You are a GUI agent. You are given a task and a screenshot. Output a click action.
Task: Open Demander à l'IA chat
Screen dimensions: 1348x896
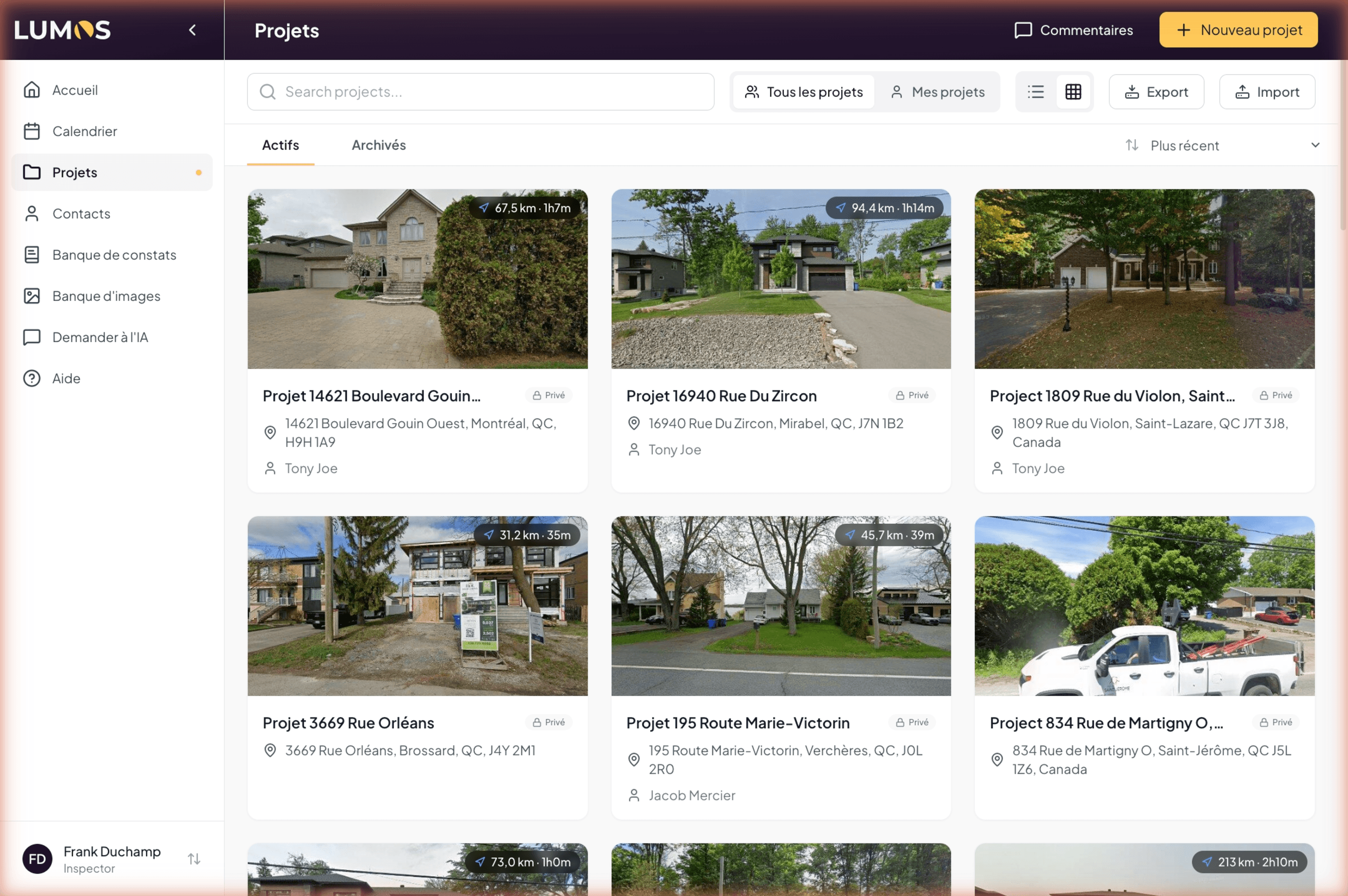(112, 337)
